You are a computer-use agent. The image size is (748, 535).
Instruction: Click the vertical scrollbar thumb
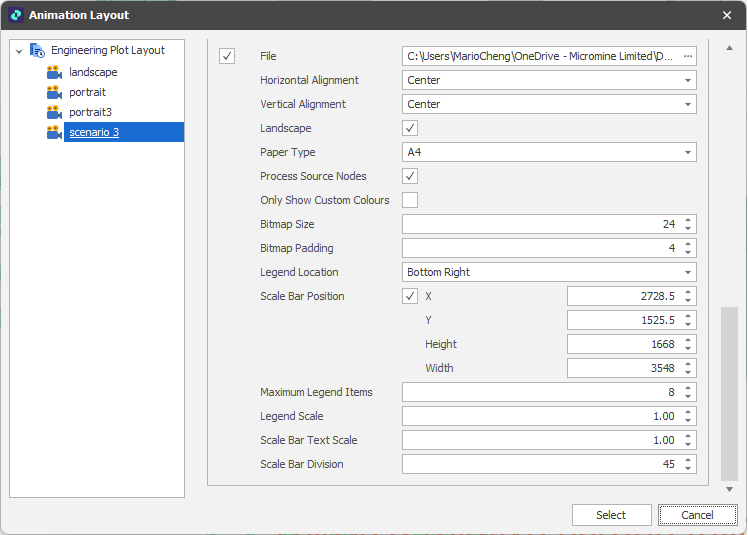click(729, 392)
